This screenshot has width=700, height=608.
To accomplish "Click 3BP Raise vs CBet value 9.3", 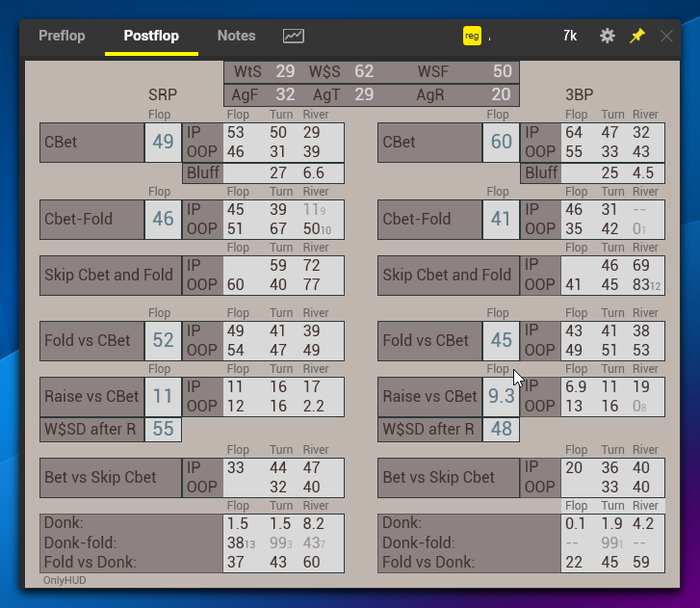I will [x=501, y=397].
